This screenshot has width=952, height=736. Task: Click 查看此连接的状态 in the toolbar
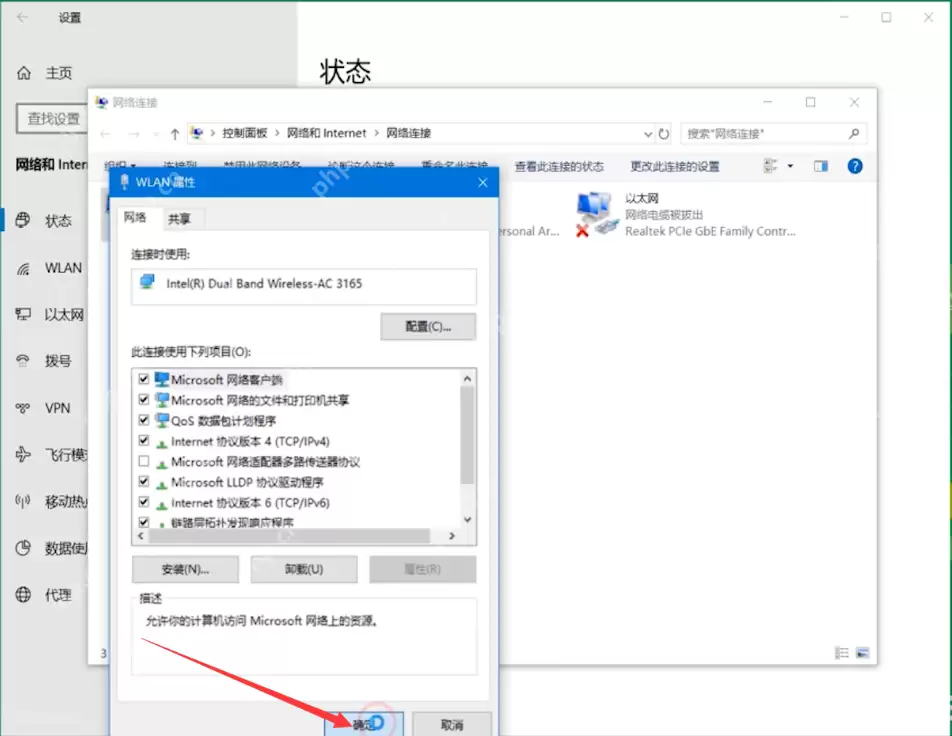(x=558, y=167)
